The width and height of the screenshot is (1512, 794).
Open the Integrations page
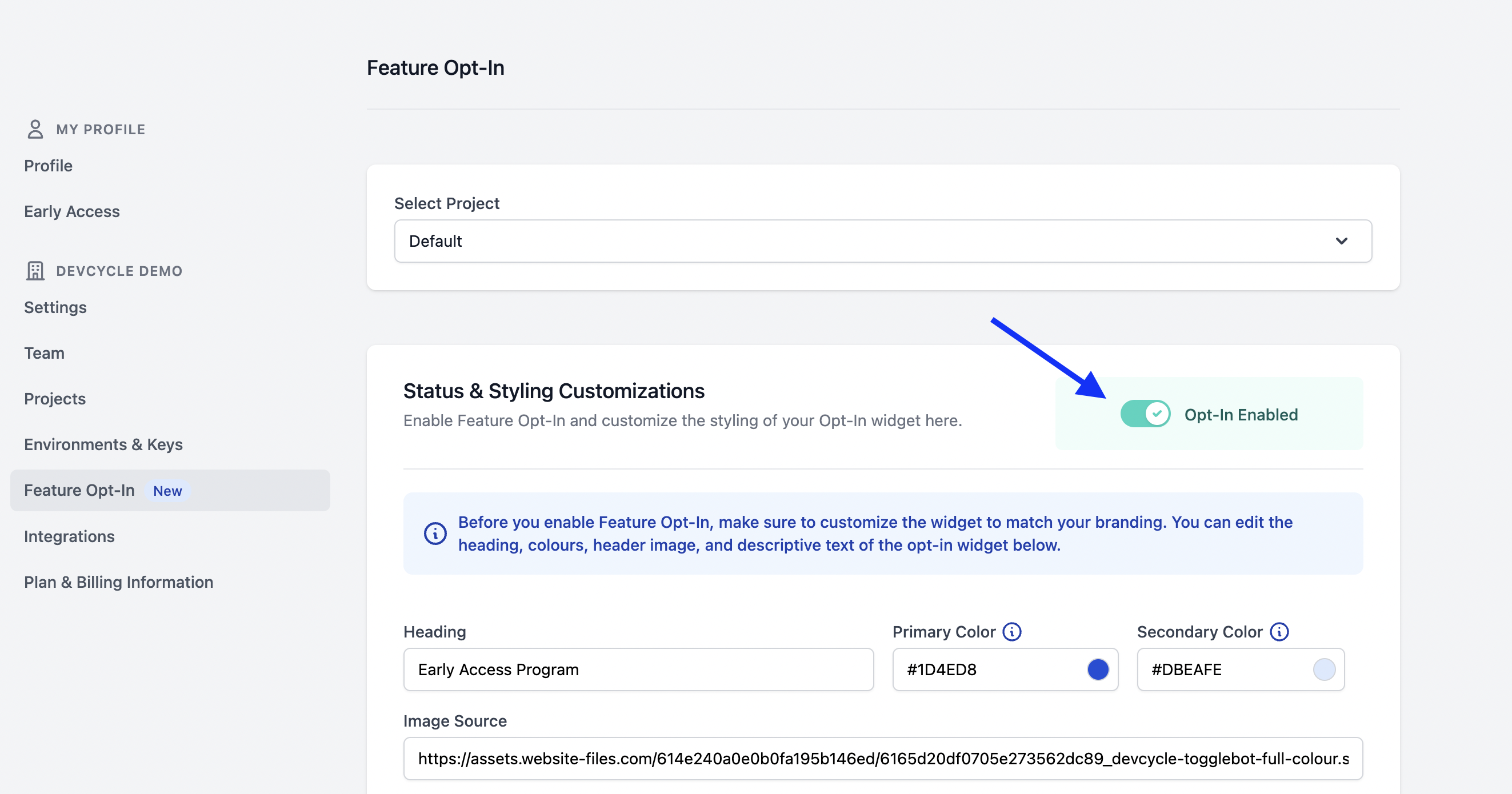click(x=69, y=536)
